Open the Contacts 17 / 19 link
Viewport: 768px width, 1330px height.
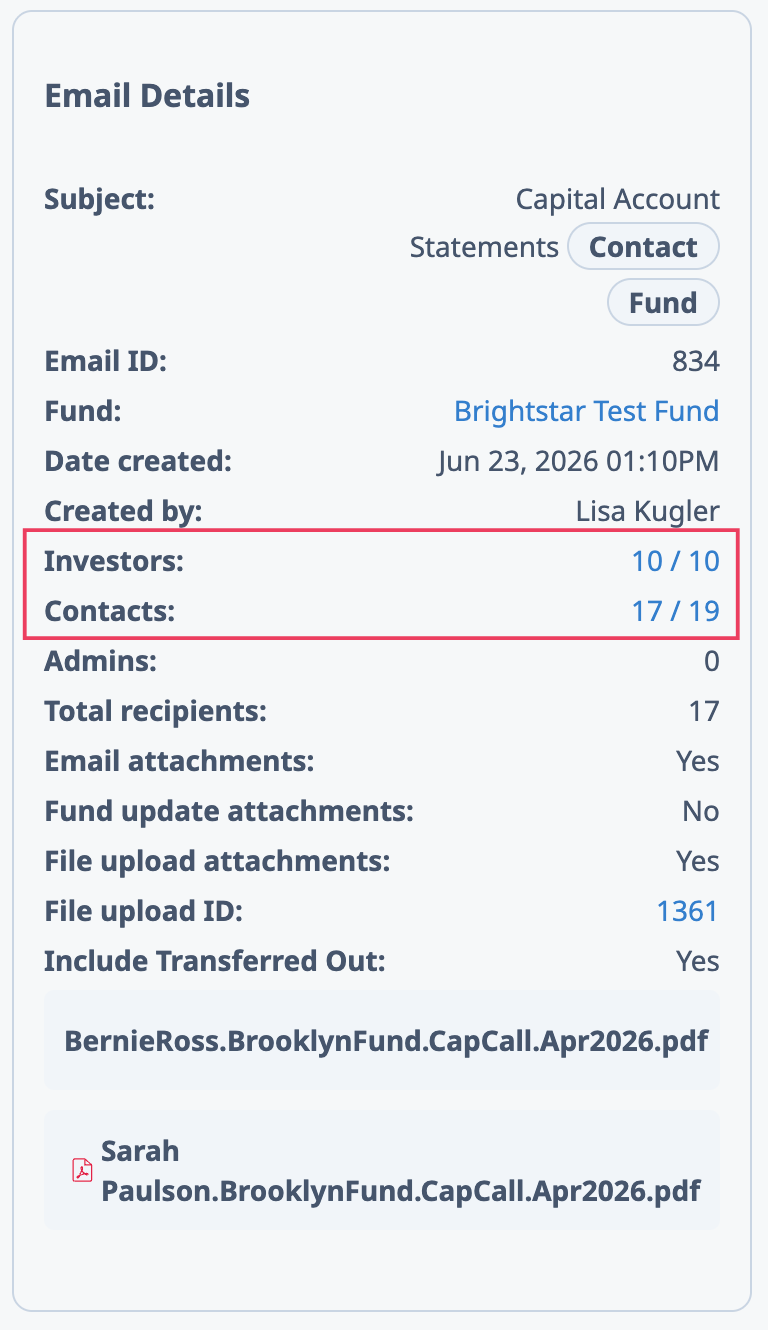(675, 611)
